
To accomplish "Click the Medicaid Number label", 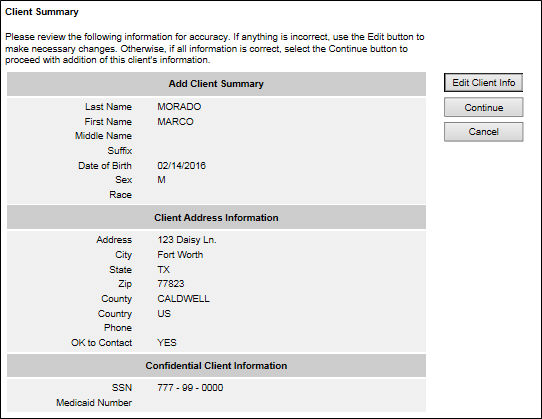I will [94, 403].
